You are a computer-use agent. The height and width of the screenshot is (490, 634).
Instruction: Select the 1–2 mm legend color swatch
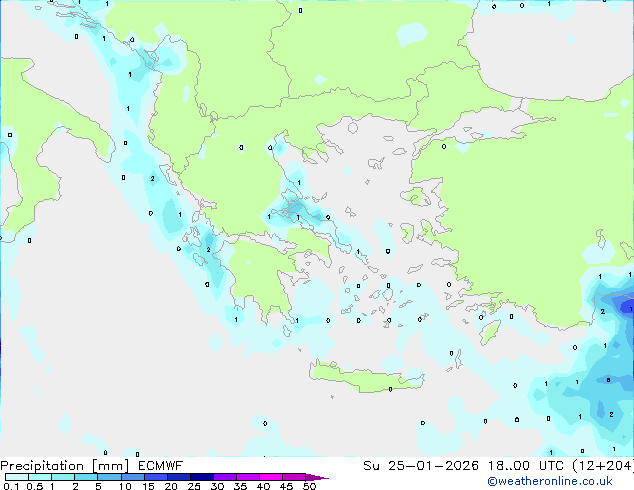coord(63,477)
